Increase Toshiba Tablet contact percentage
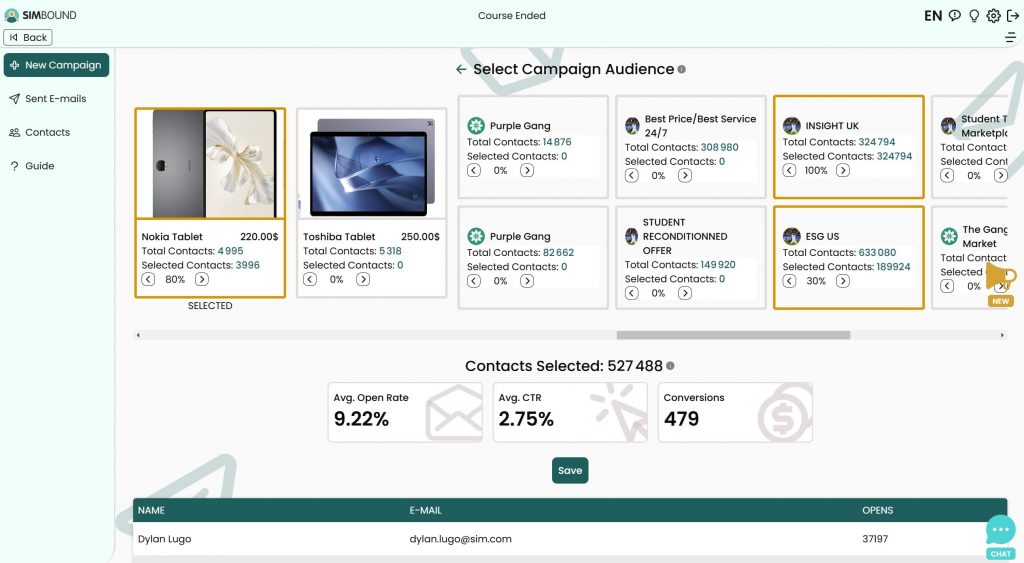Viewport: 1024px width, 563px height. tap(363, 280)
